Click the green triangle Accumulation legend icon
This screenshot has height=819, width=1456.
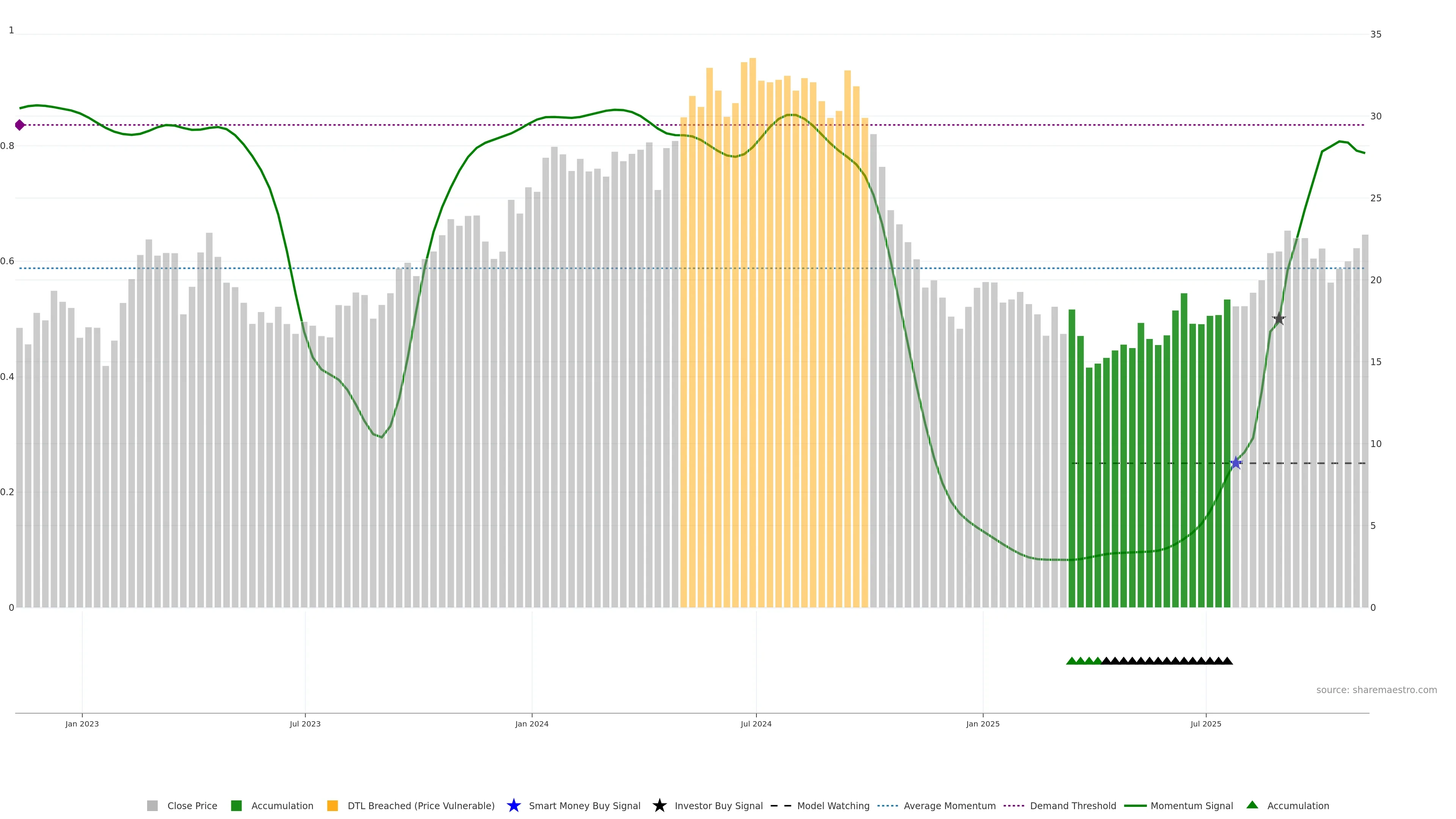[x=1252, y=805]
